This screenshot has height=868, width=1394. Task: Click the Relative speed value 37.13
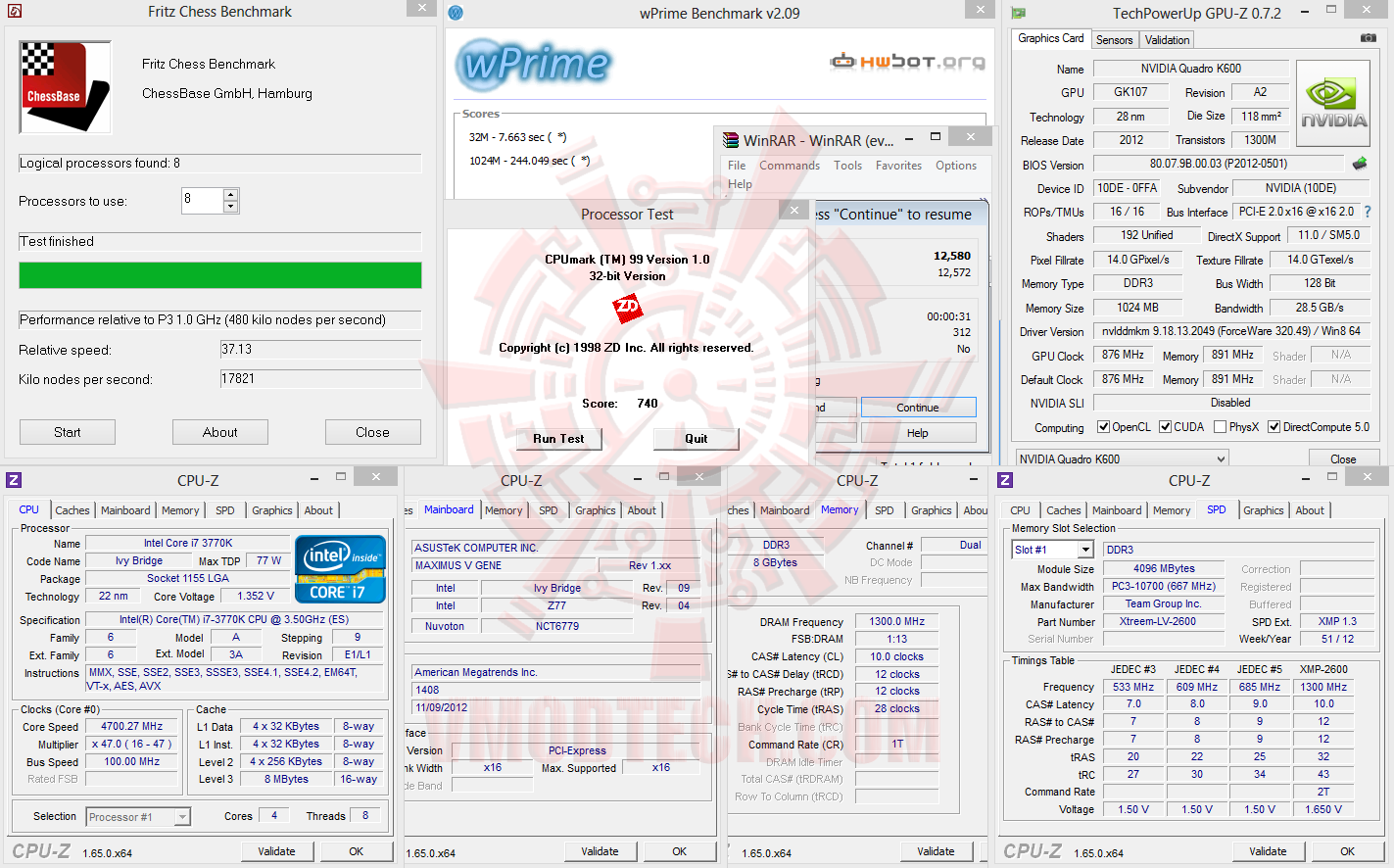click(320, 350)
